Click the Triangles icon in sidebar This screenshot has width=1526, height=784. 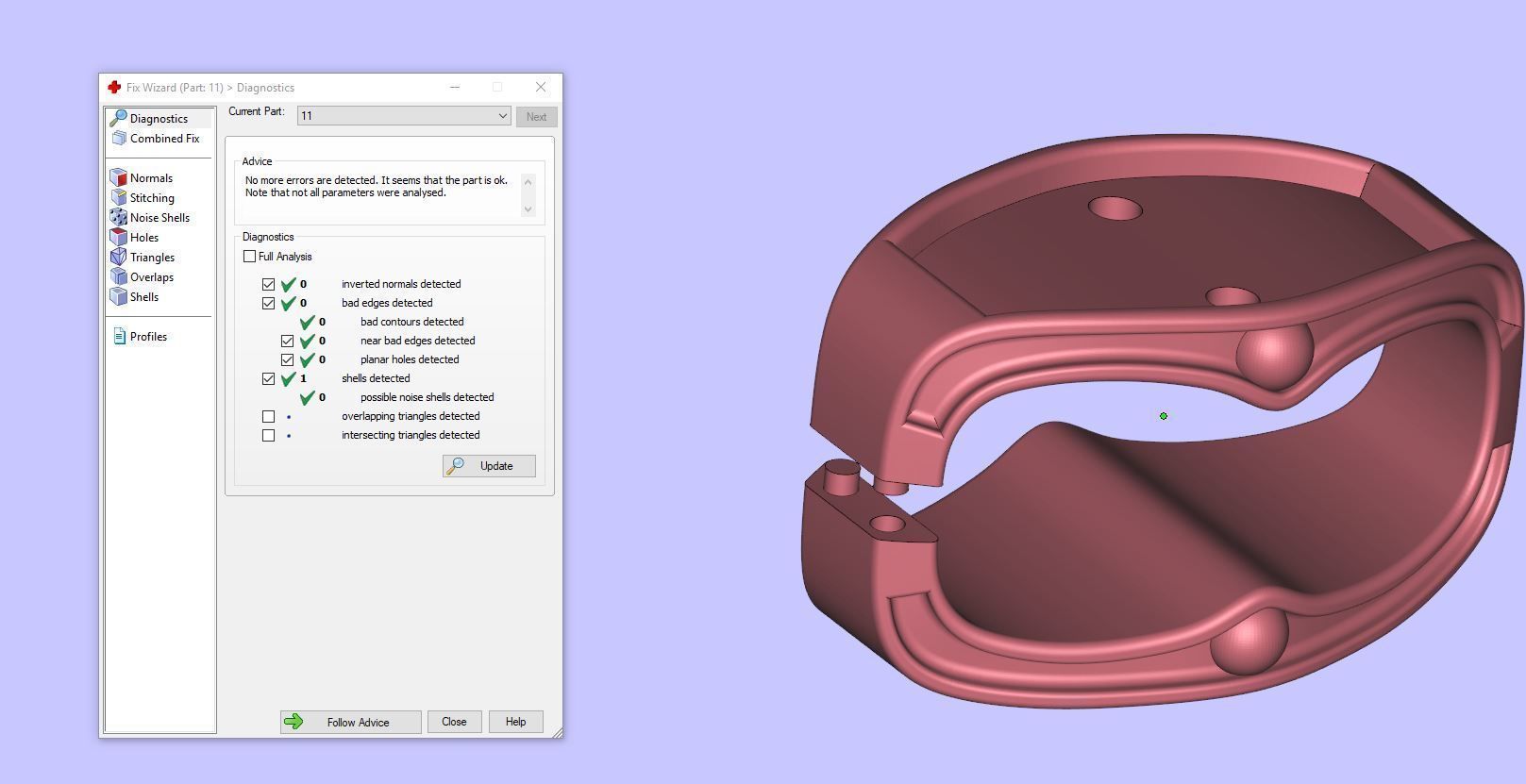pos(118,257)
